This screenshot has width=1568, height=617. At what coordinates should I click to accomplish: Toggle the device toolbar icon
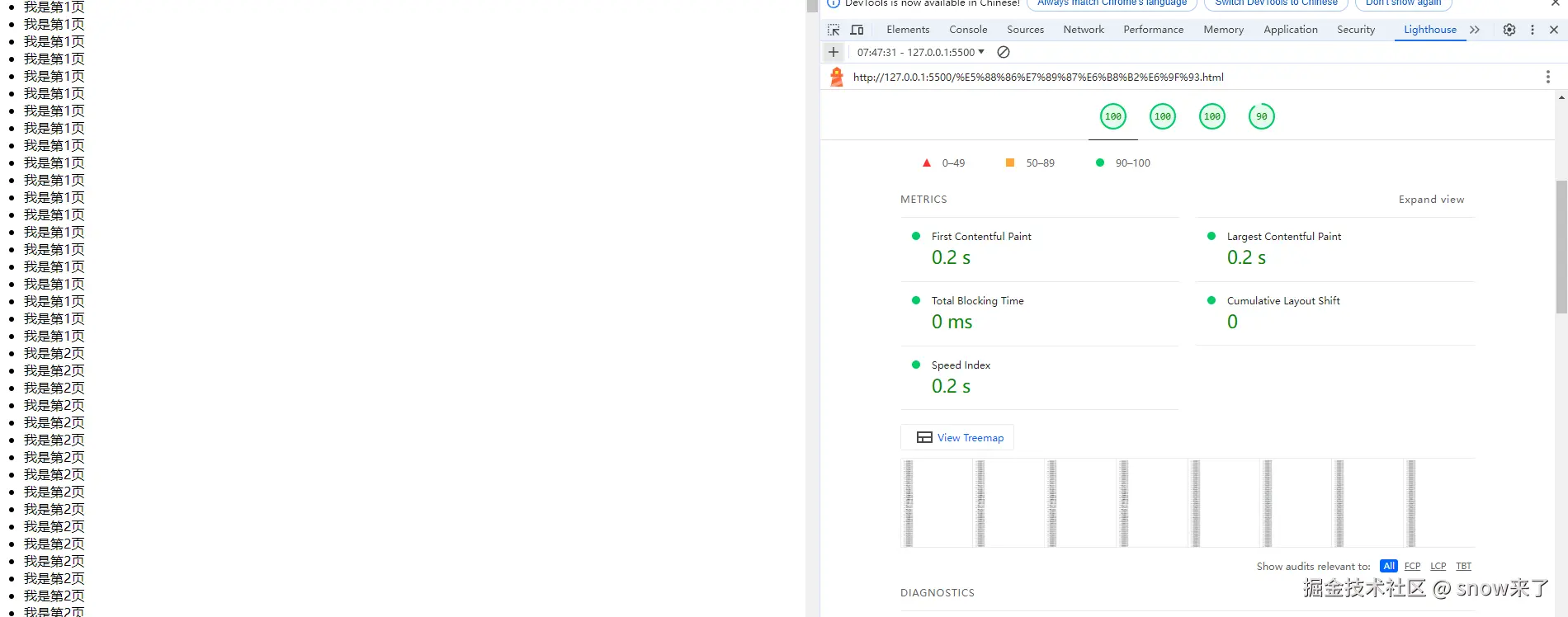[857, 30]
